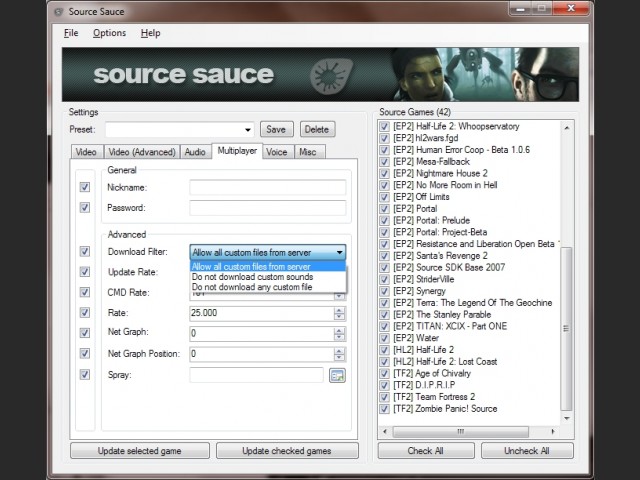Image resolution: width=640 pixels, height=480 pixels.
Task: Open the Help menu
Action: [x=150, y=33]
